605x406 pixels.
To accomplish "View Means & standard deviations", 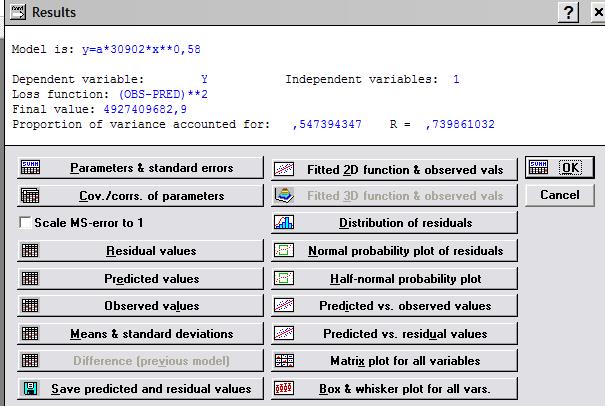I will [139, 334].
